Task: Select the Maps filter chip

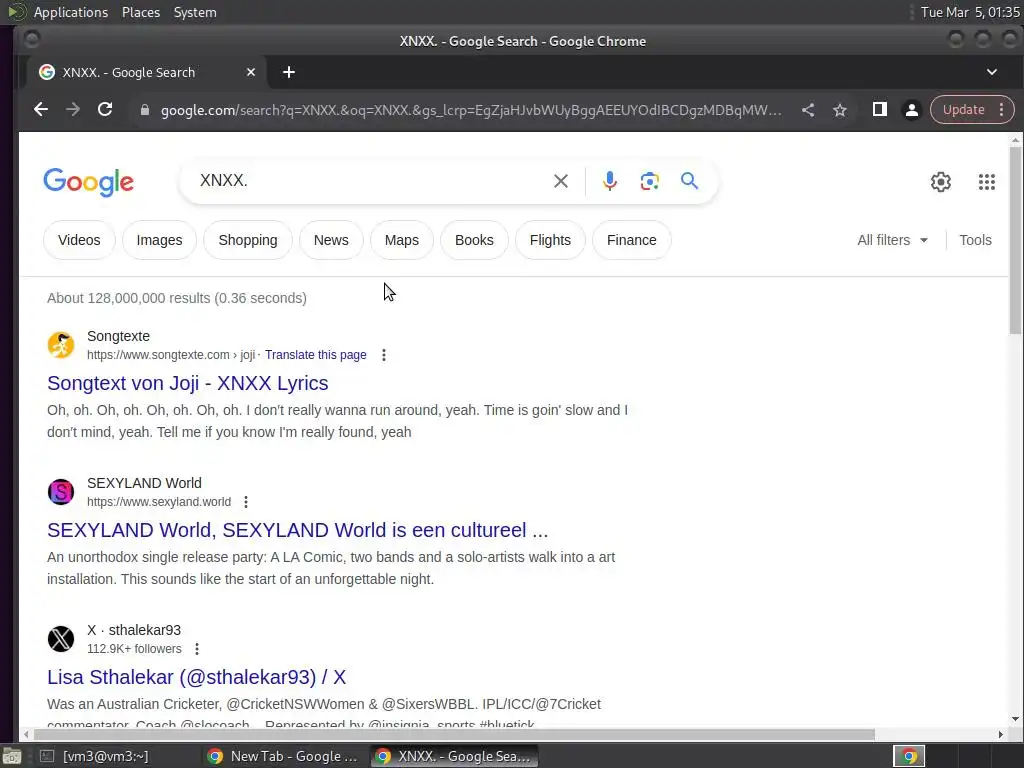Action: pyautogui.click(x=402, y=240)
